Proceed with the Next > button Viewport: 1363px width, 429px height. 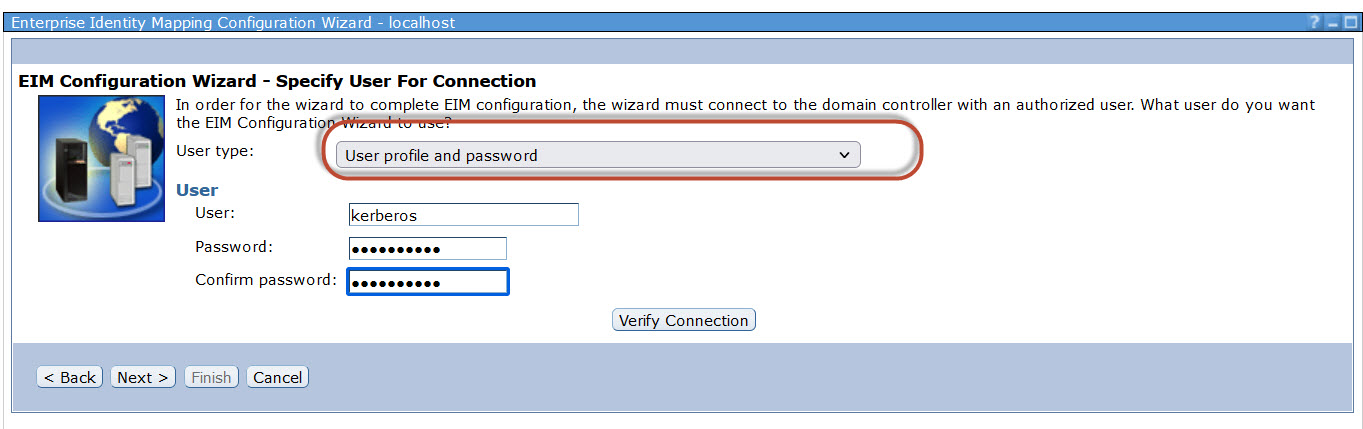click(143, 377)
